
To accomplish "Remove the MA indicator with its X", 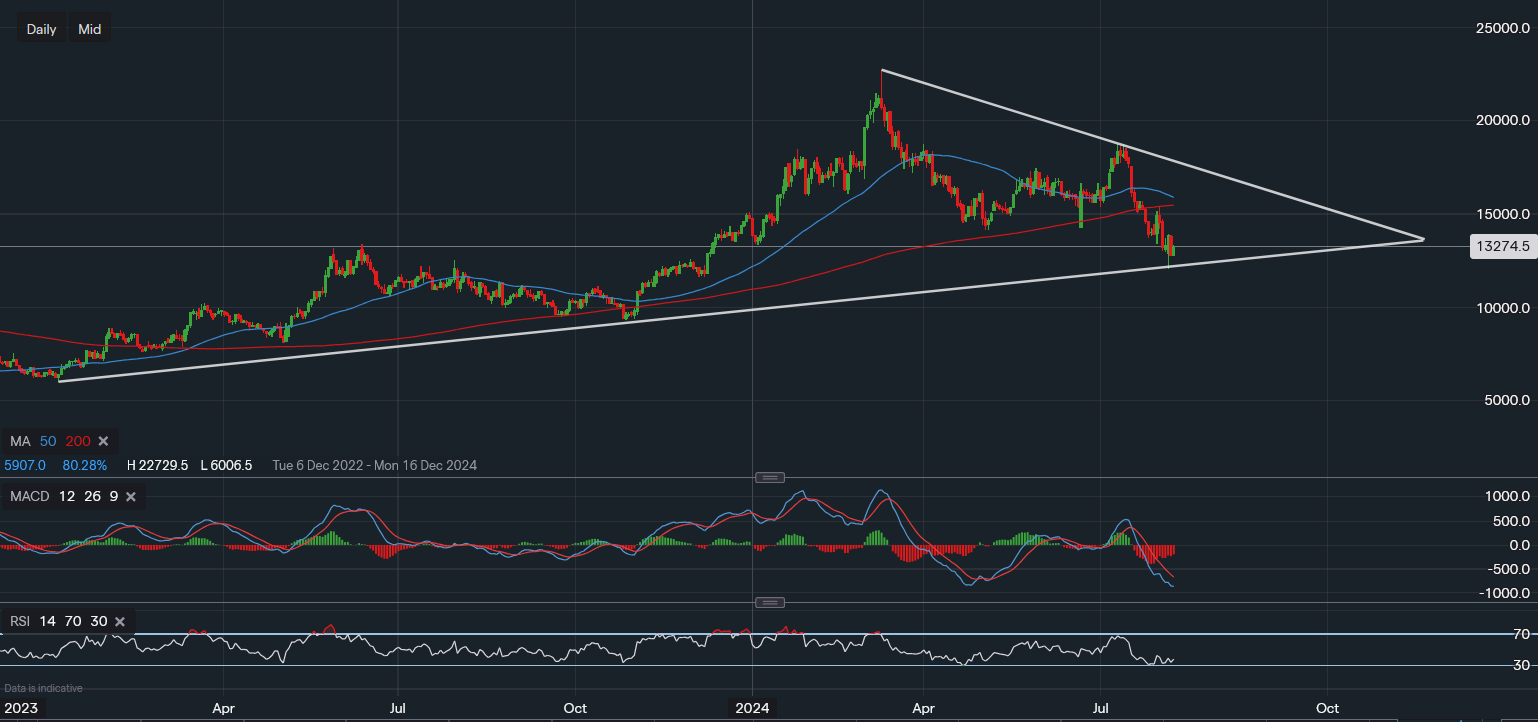I will point(103,441).
